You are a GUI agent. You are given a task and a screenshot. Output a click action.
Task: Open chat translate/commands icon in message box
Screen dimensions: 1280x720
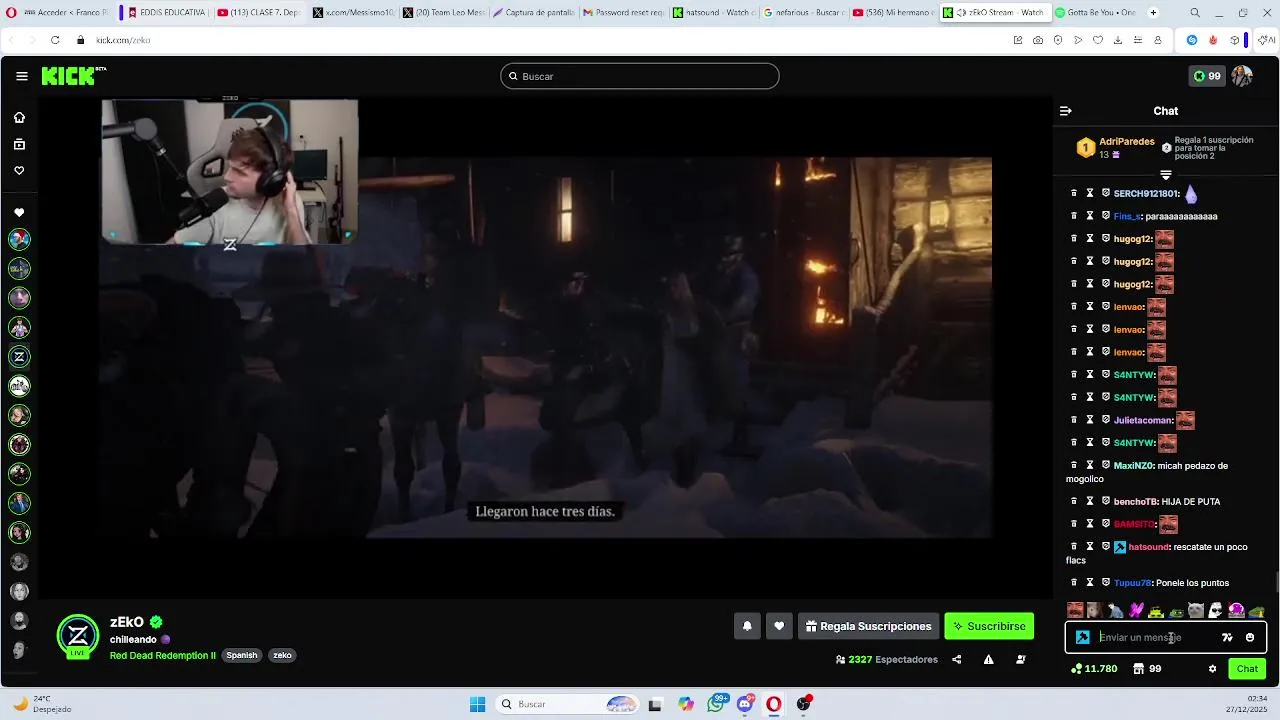pyautogui.click(x=1227, y=637)
